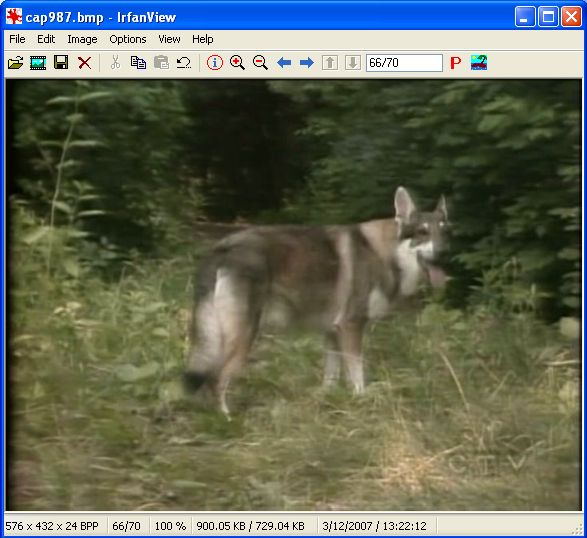Click the status bar 66/70 counter
Viewport: 587px width, 538px height.
pos(126,526)
